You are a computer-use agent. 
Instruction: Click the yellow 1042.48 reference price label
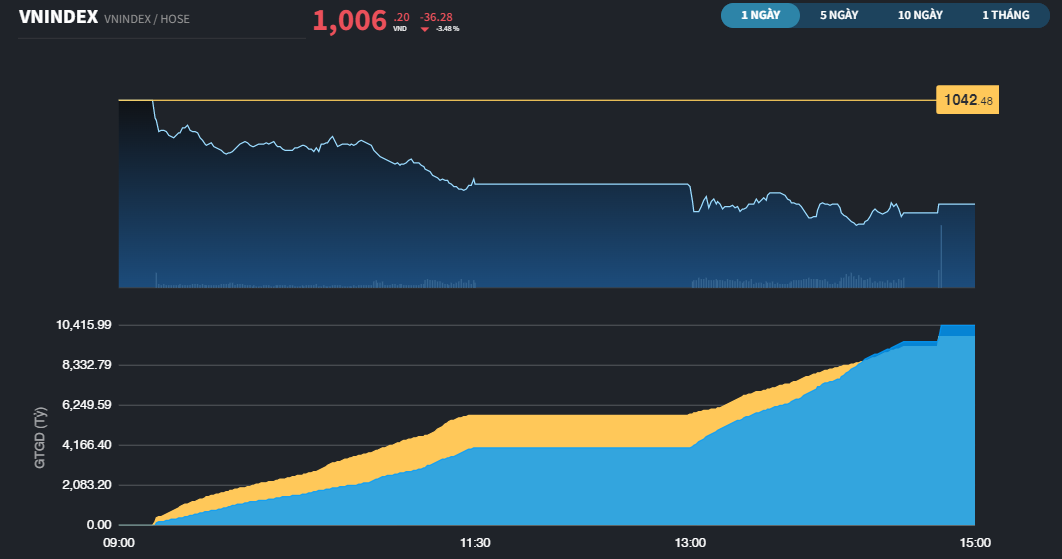(967, 100)
